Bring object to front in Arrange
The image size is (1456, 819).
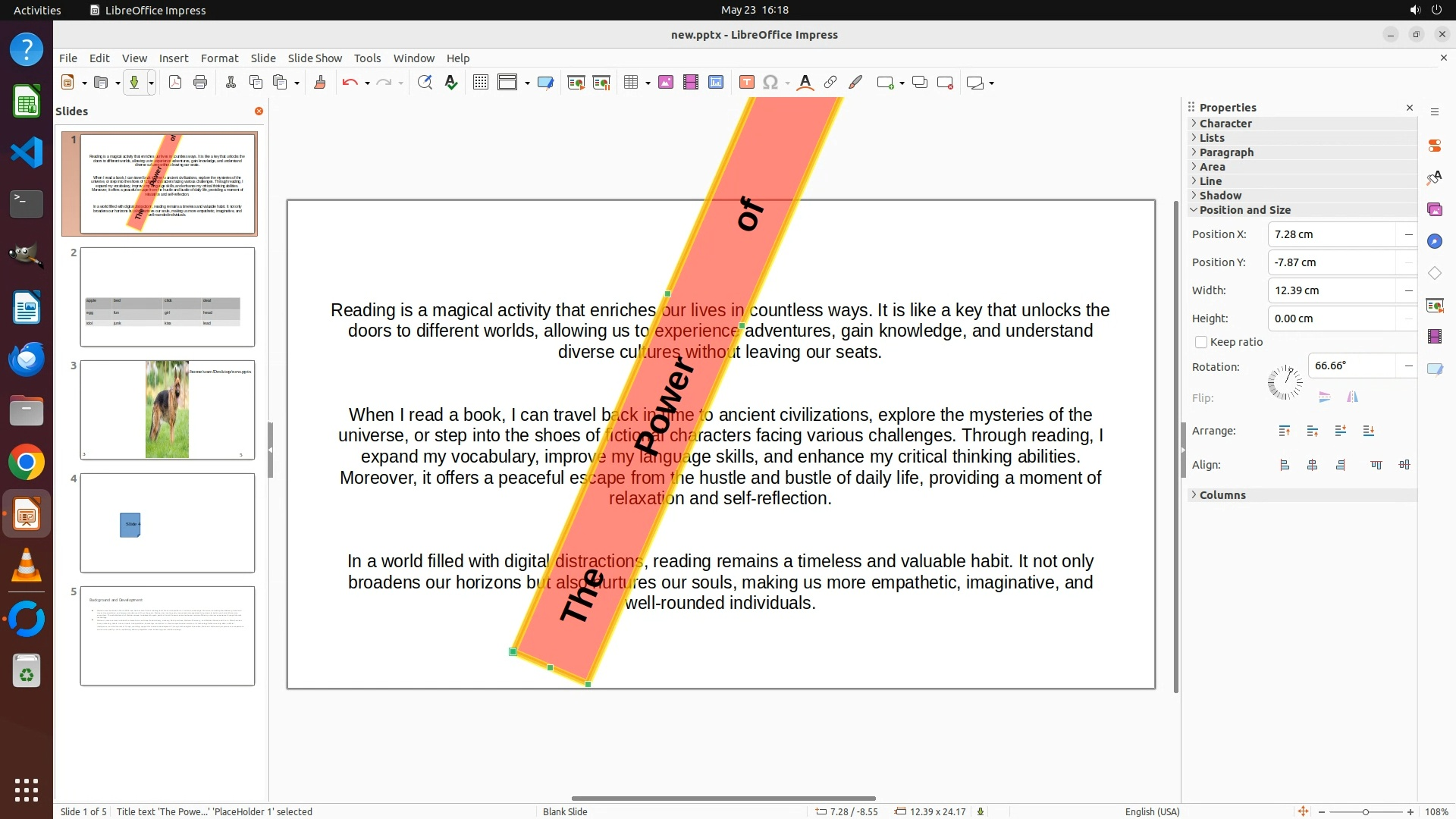click(1285, 431)
